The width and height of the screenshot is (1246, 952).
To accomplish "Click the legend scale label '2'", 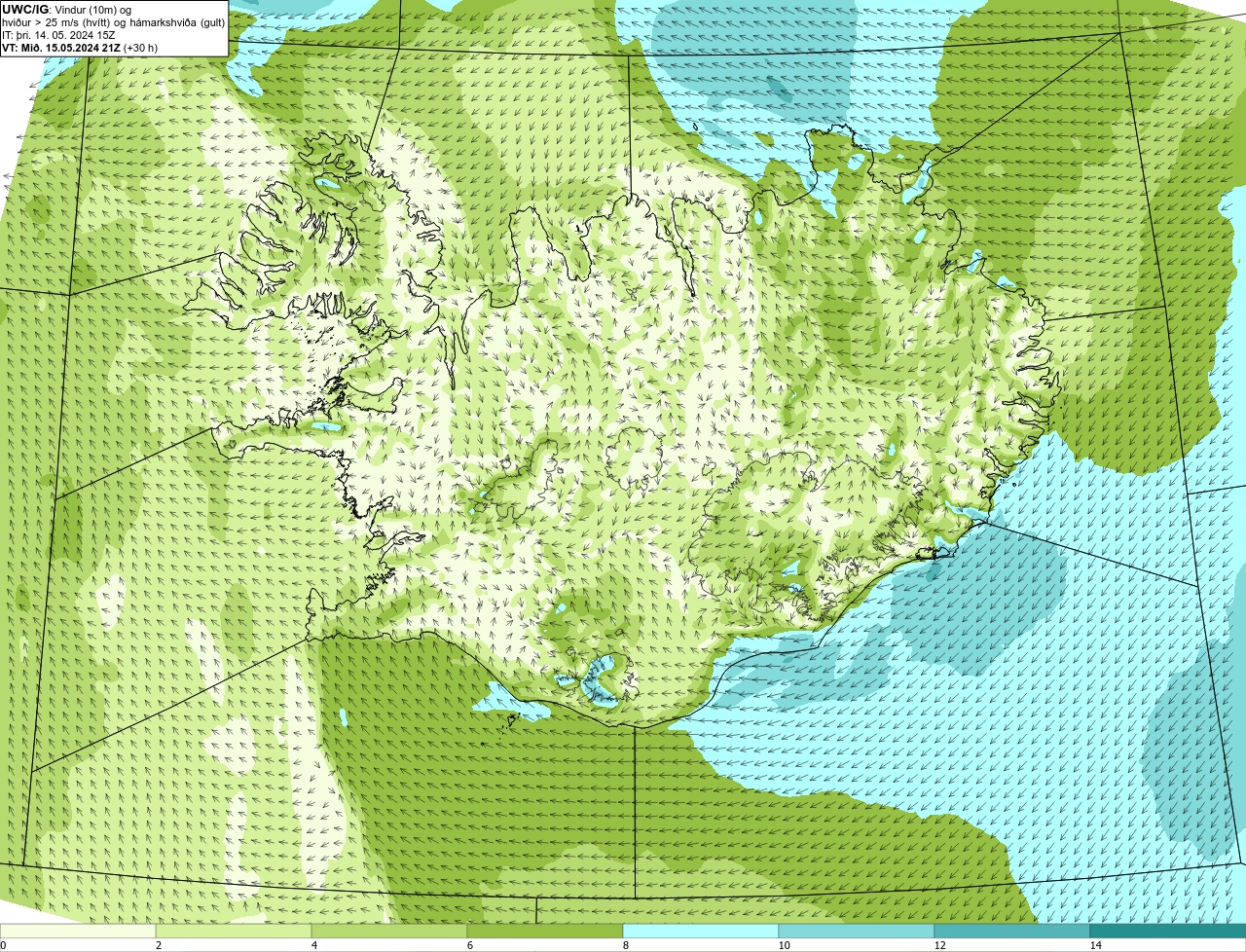I will [x=159, y=945].
